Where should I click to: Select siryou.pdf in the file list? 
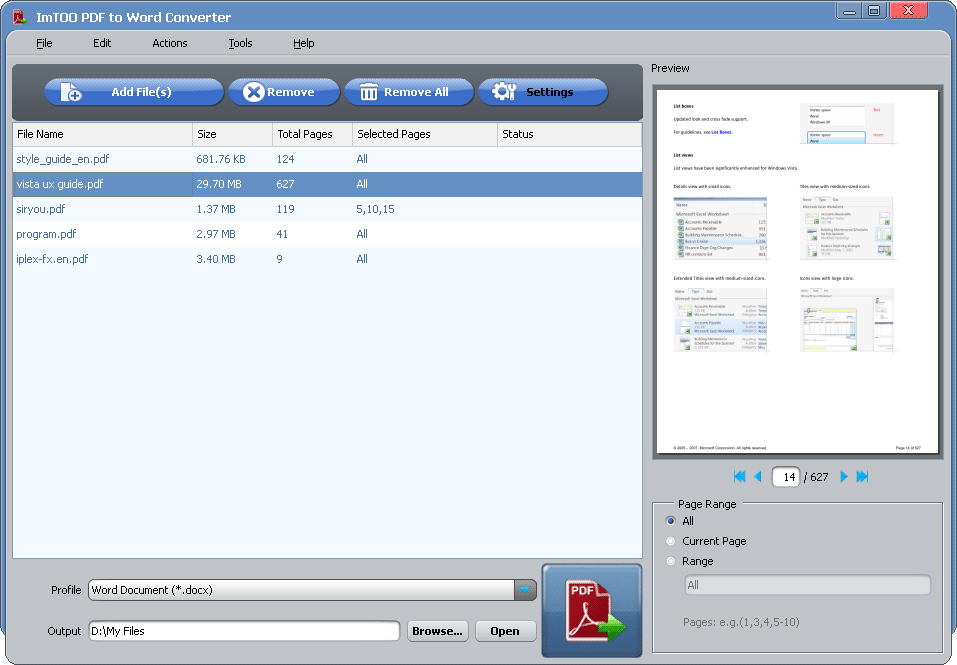click(x=41, y=209)
